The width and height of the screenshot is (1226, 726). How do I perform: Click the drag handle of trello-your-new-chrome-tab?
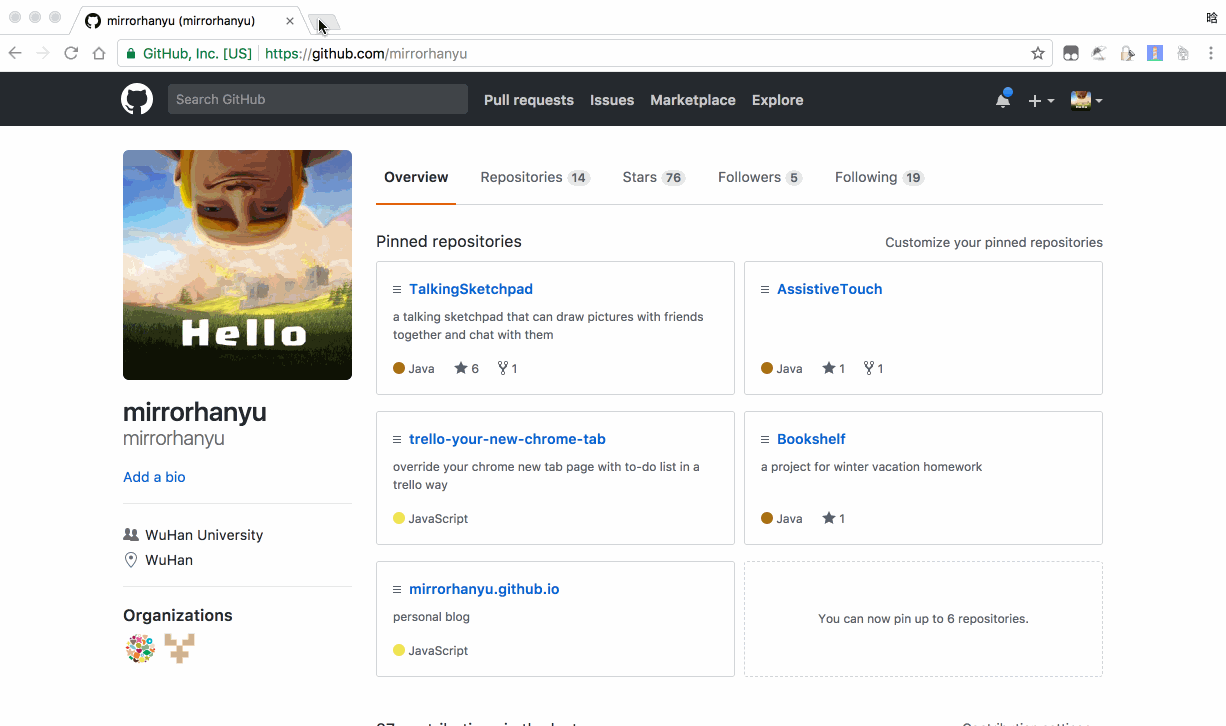[397, 439]
